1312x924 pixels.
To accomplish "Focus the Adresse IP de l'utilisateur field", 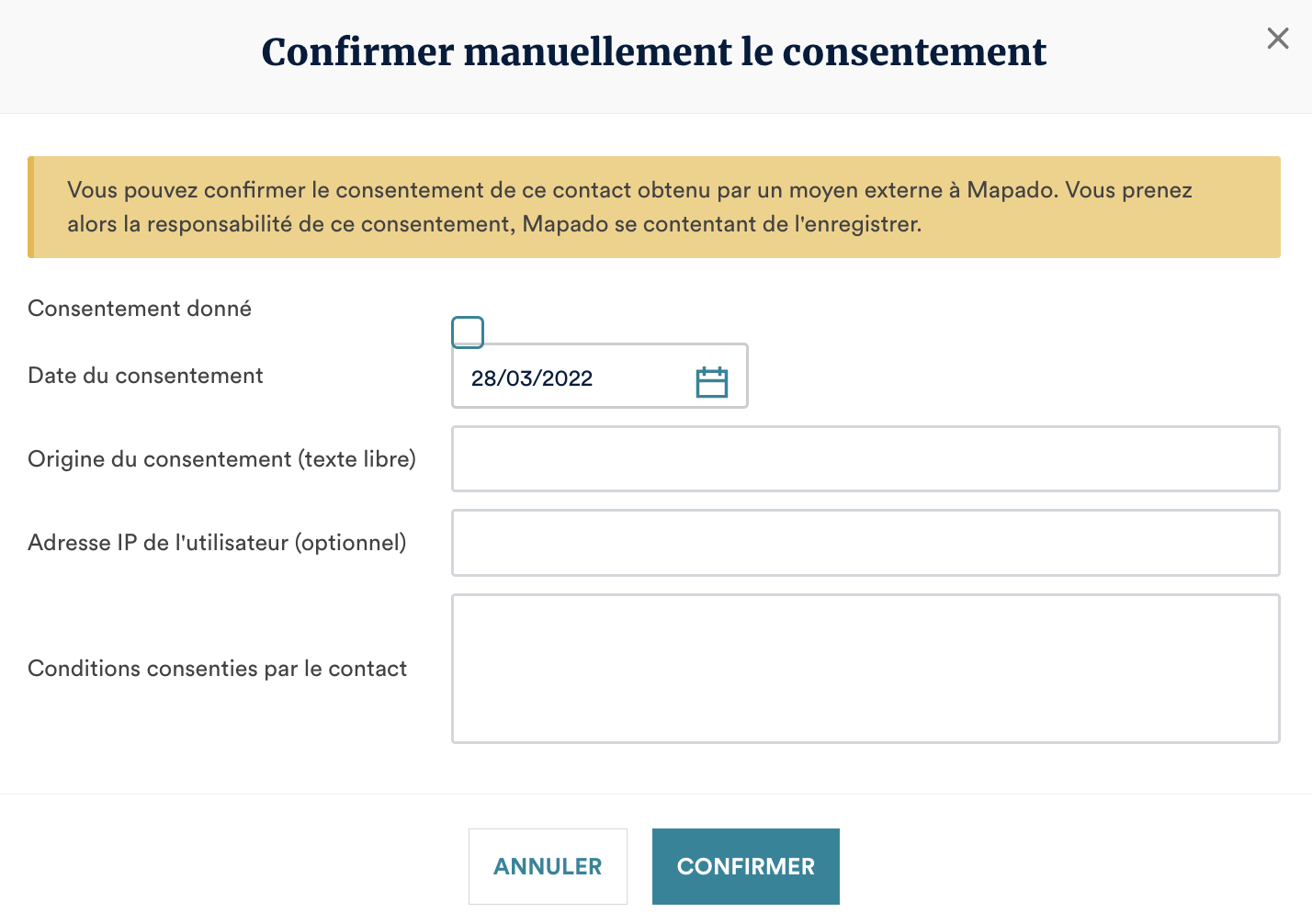I will (865, 543).
